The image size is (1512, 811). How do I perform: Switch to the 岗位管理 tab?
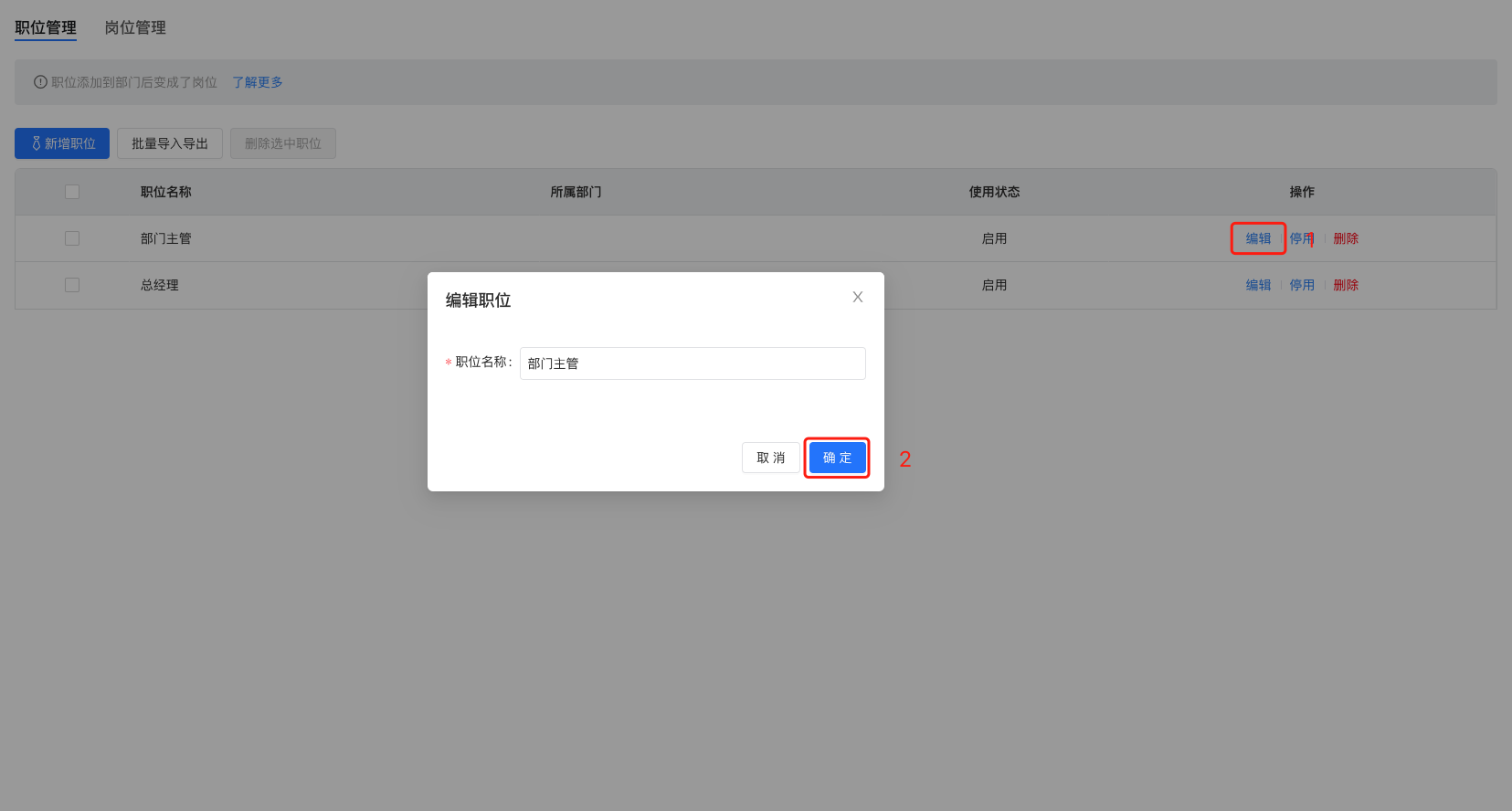click(x=135, y=27)
